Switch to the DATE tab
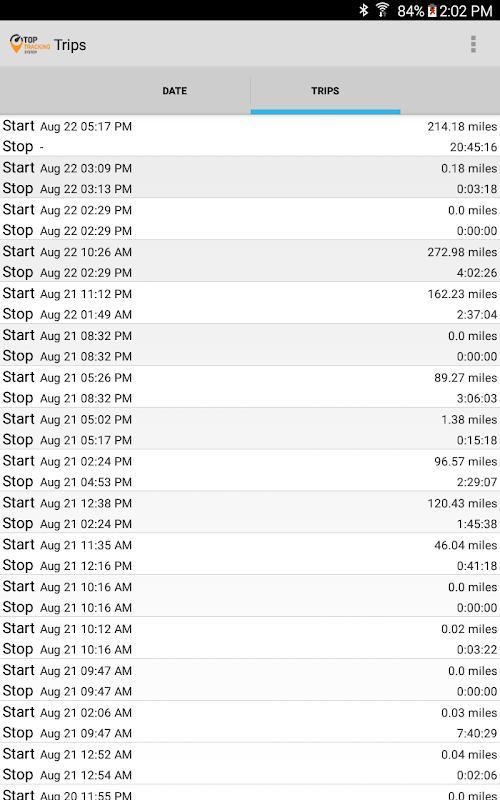500x800 pixels. click(174, 91)
